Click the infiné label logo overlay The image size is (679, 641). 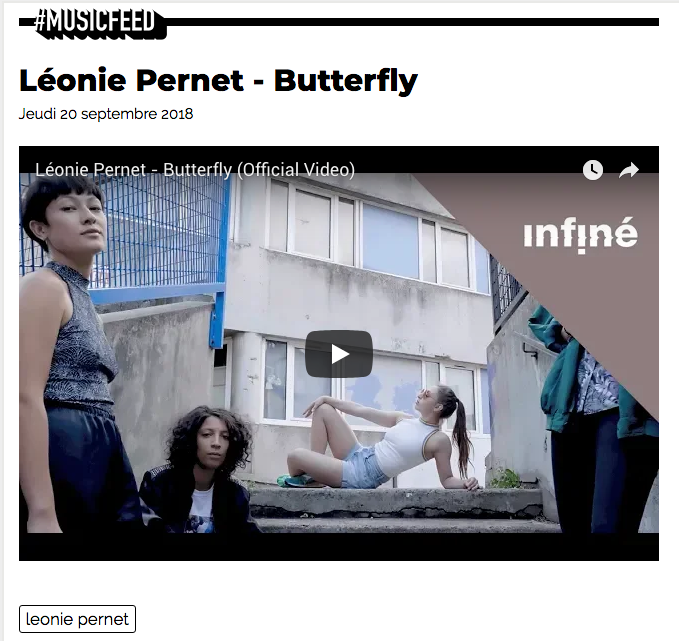click(580, 234)
